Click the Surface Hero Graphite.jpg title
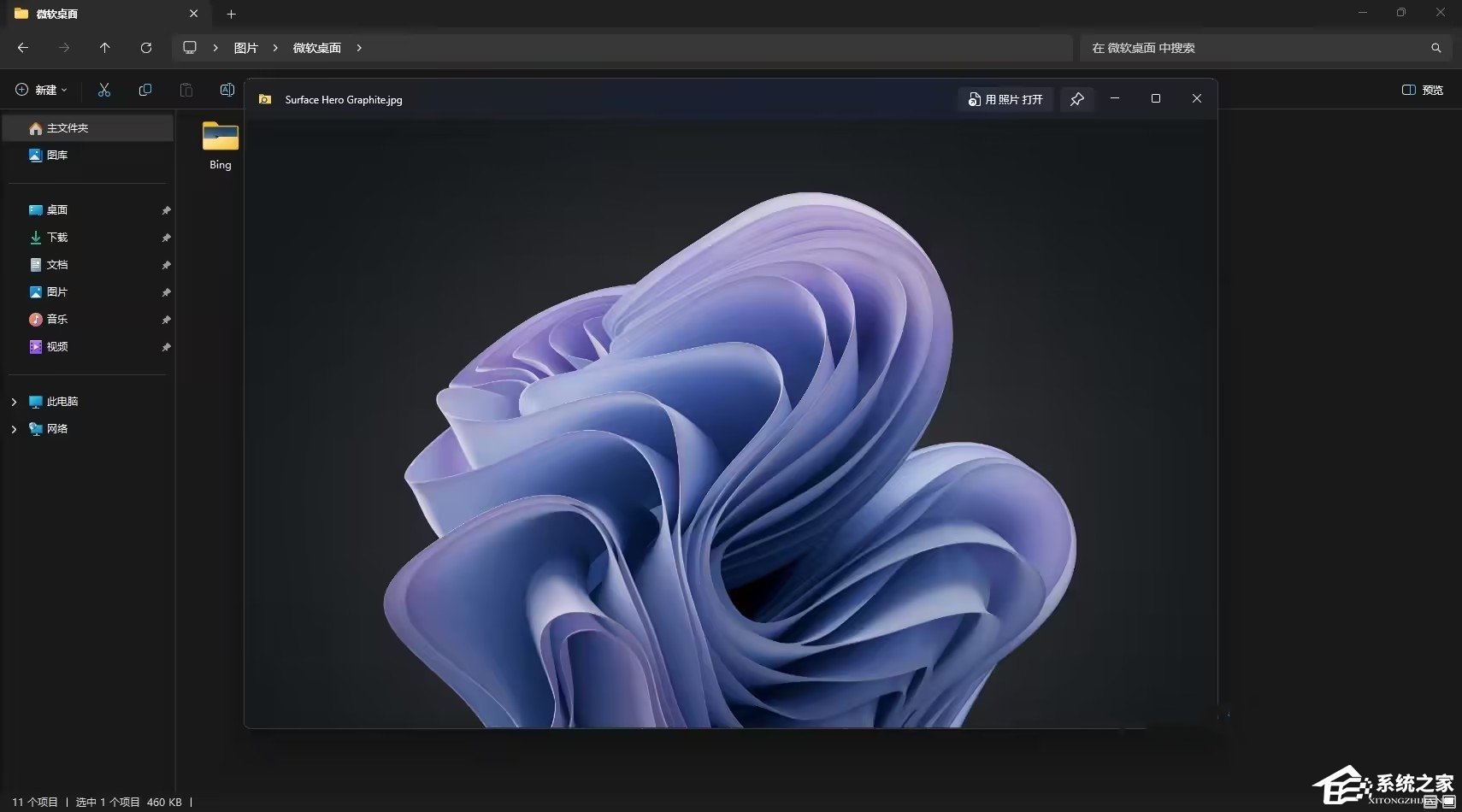 tap(344, 100)
